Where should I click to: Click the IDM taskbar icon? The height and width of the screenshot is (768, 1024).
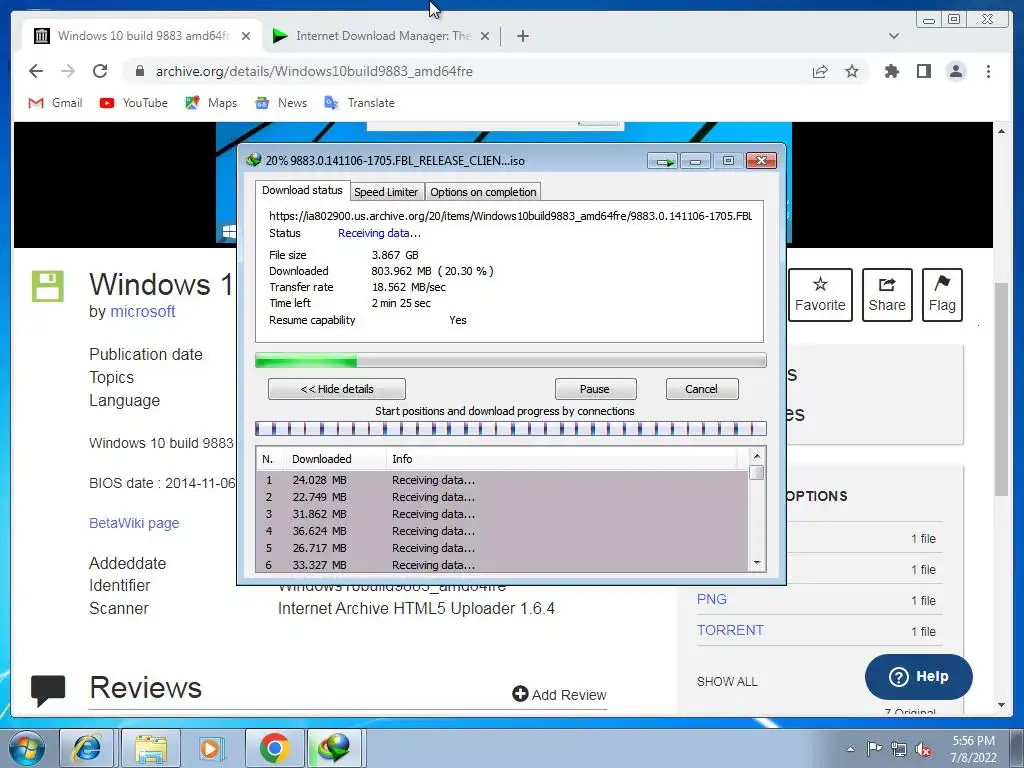(x=334, y=748)
